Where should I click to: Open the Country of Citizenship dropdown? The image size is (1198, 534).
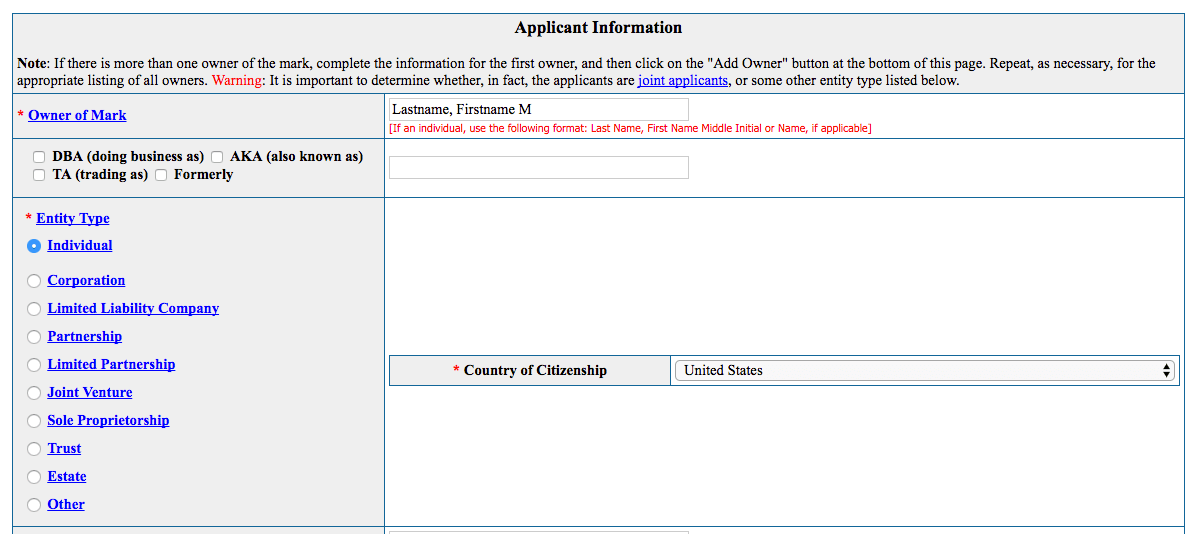click(925, 371)
